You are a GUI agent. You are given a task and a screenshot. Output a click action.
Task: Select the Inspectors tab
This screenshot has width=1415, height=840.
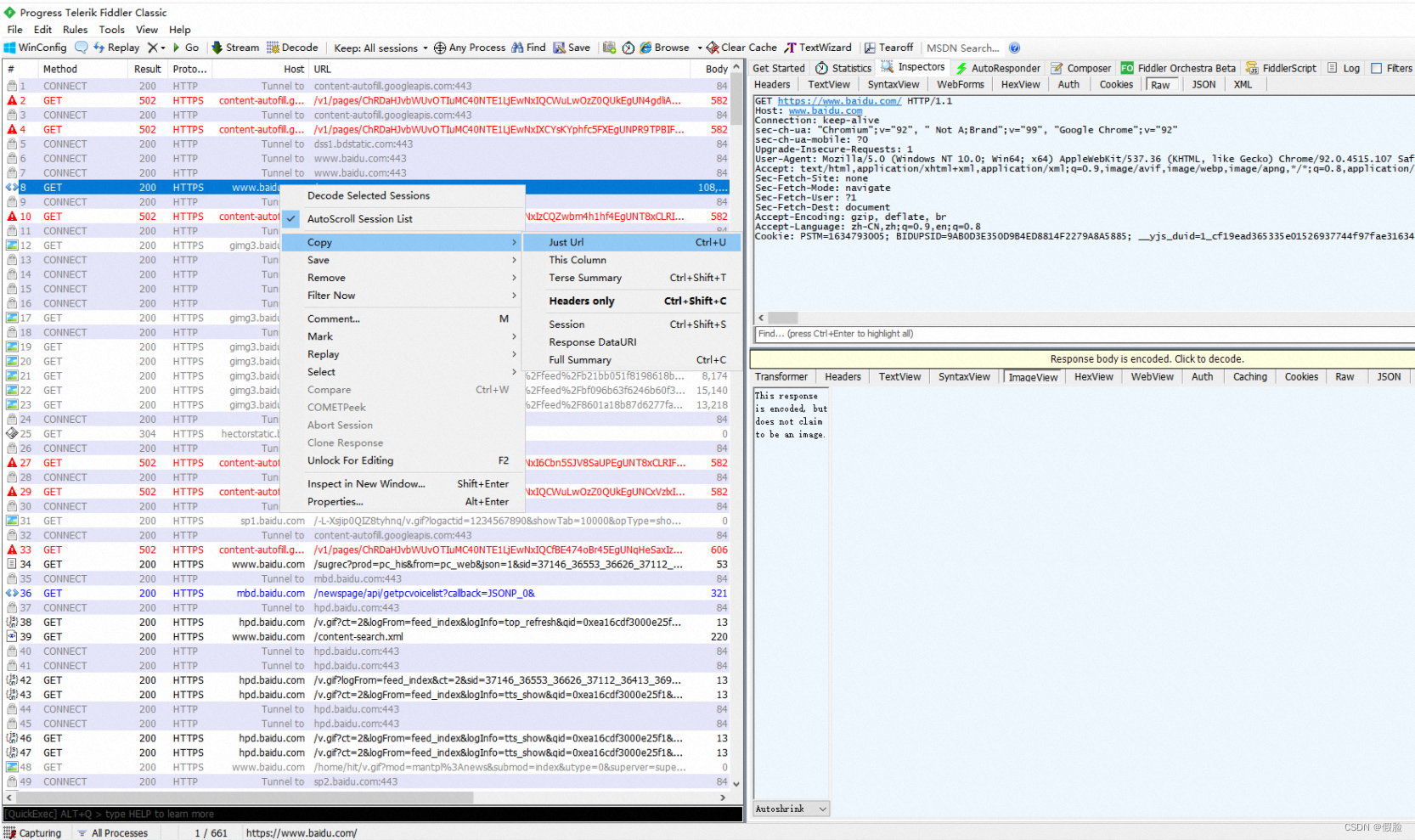pyautogui.click(x=913, y=67)
